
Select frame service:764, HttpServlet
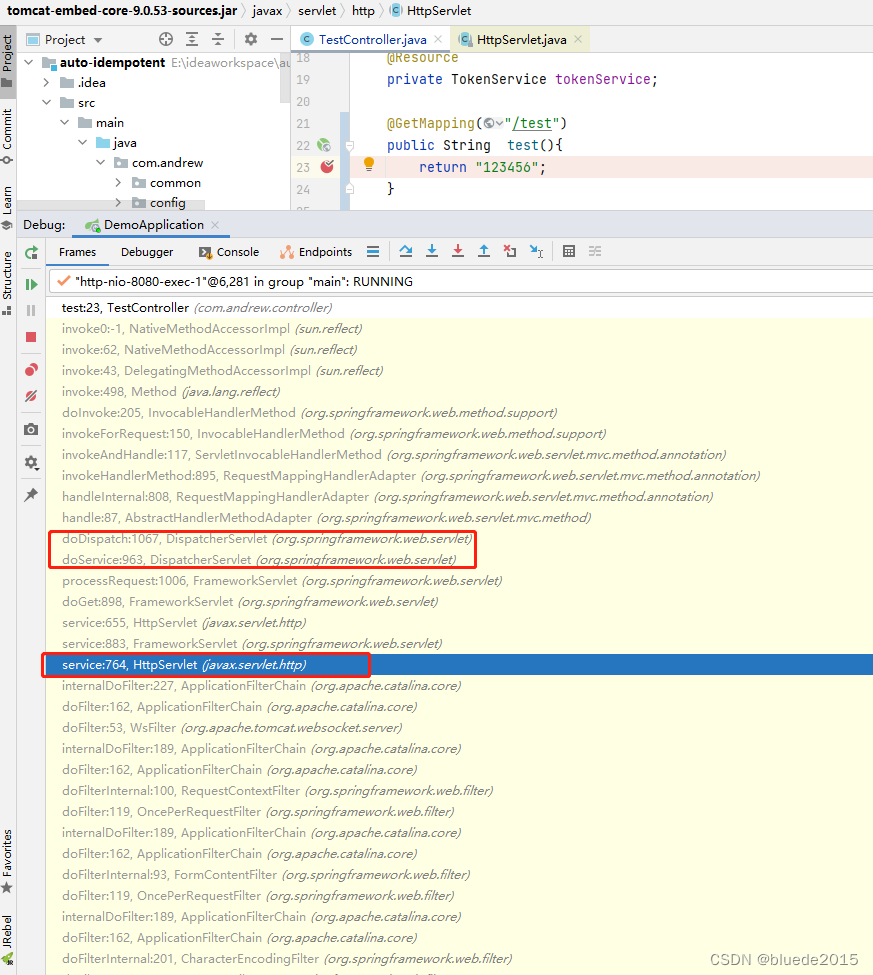tap(459, 665)
